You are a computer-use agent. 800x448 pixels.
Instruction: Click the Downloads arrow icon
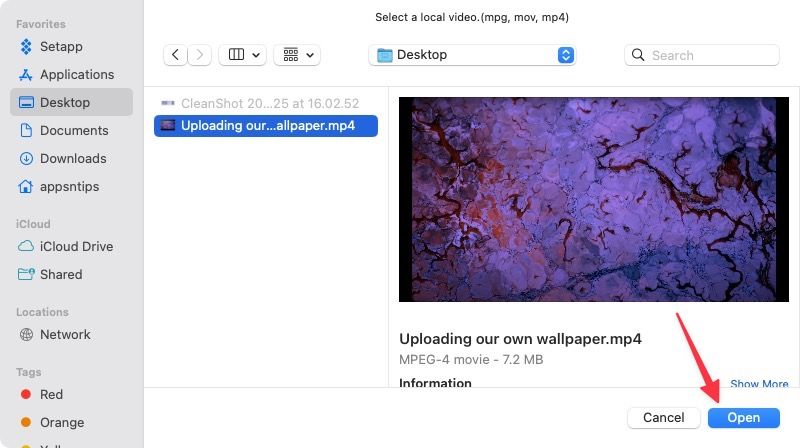(26, 158)
